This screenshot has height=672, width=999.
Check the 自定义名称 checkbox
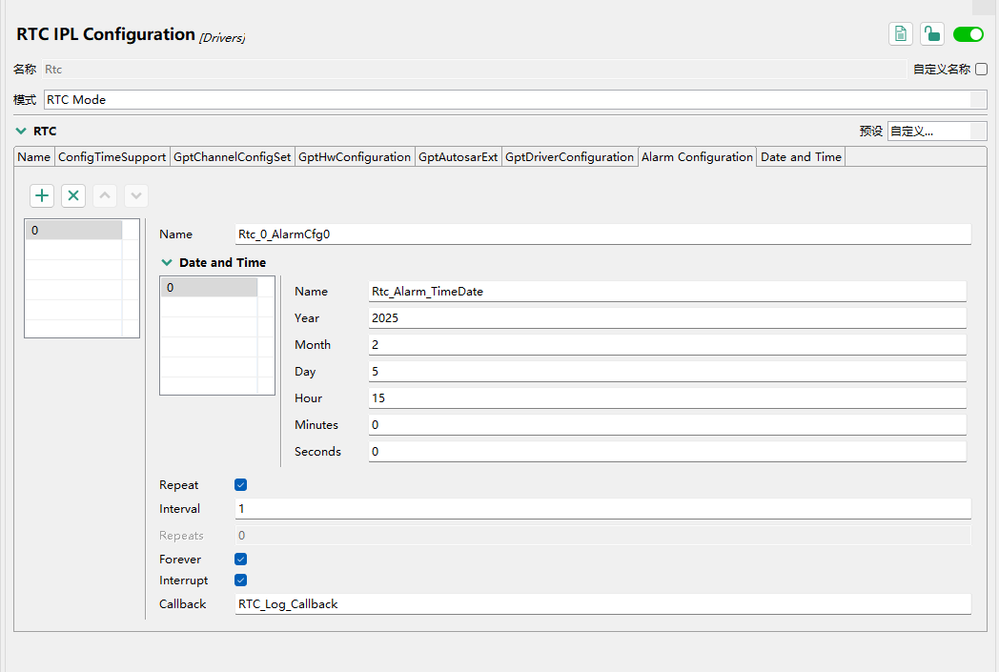(x=981, y=69)
